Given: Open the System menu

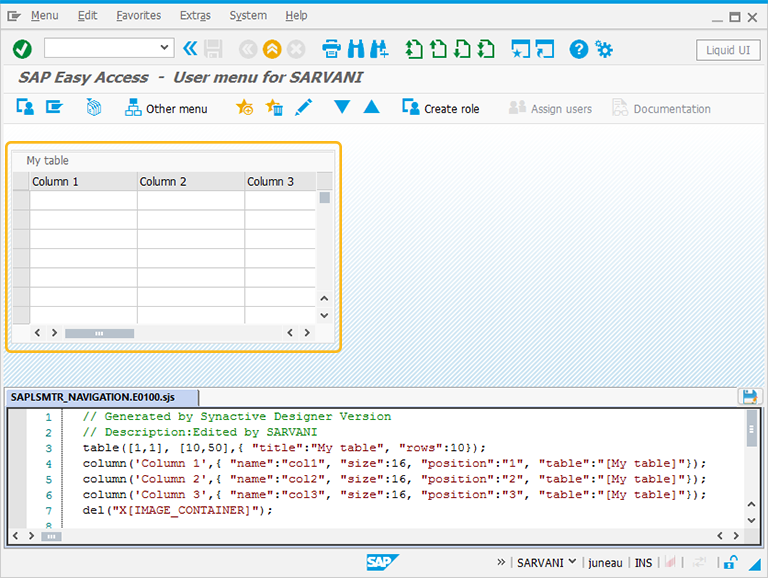Looking at the screenshot, I should pyautogui.click(x=248, y=16).
